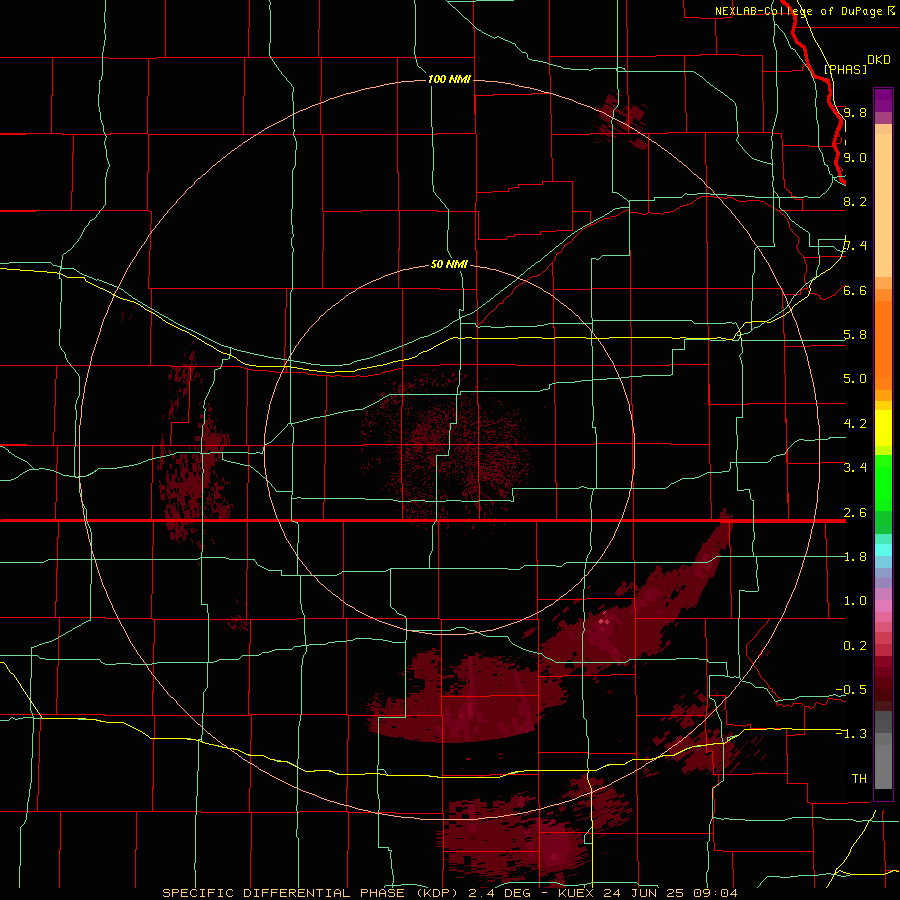Click the DKD label above the color scale
This screenshot has height=900, width=900.
click(x=879, y=60)
